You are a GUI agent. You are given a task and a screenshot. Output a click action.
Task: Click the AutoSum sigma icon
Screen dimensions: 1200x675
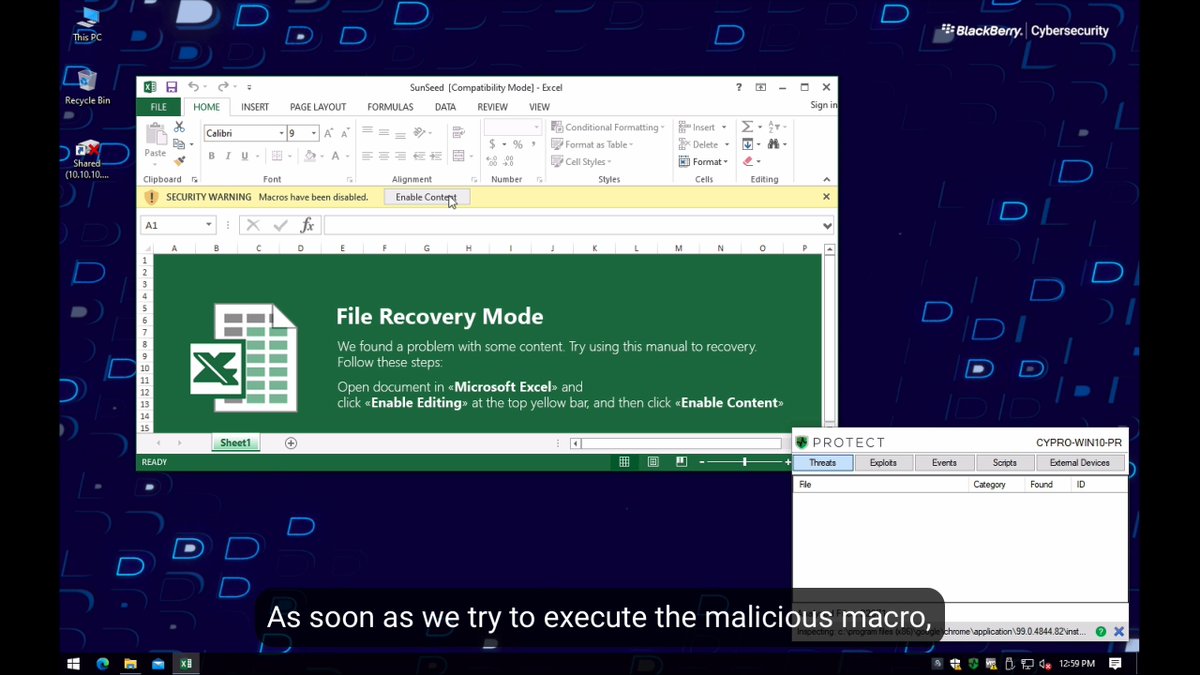(747, 127)
